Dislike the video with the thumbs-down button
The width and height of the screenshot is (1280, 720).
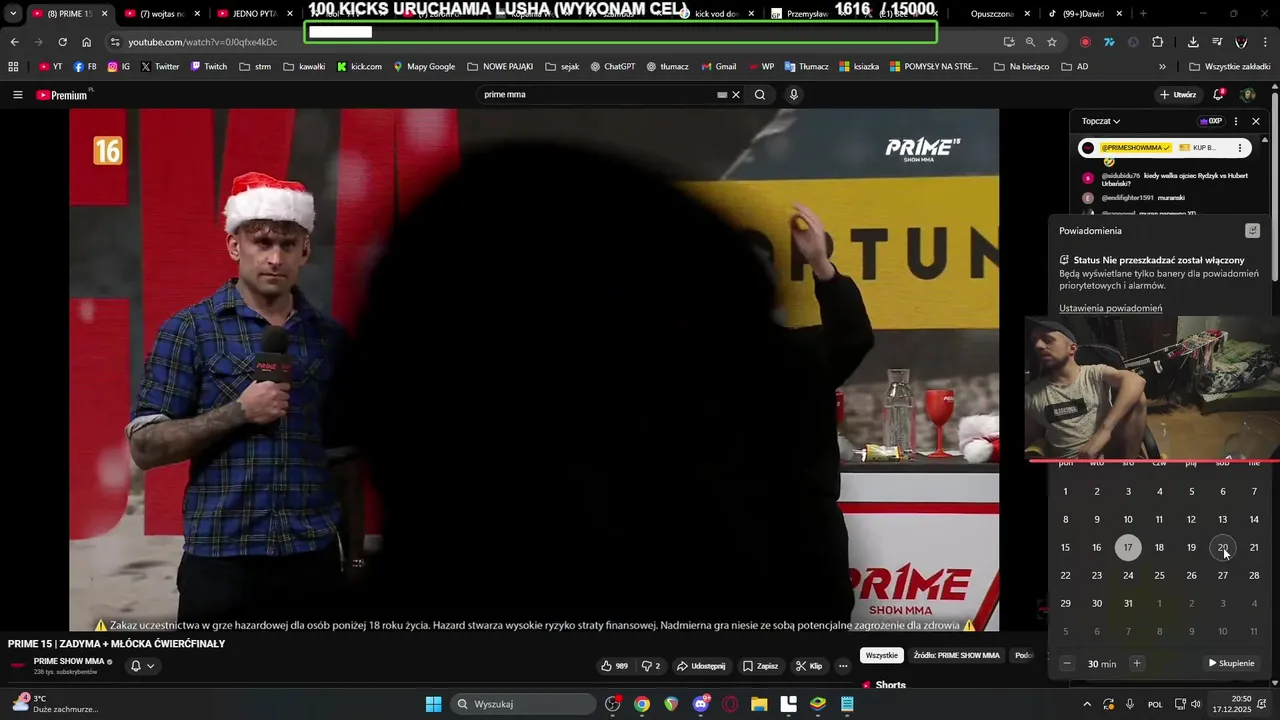click(651, 666)
